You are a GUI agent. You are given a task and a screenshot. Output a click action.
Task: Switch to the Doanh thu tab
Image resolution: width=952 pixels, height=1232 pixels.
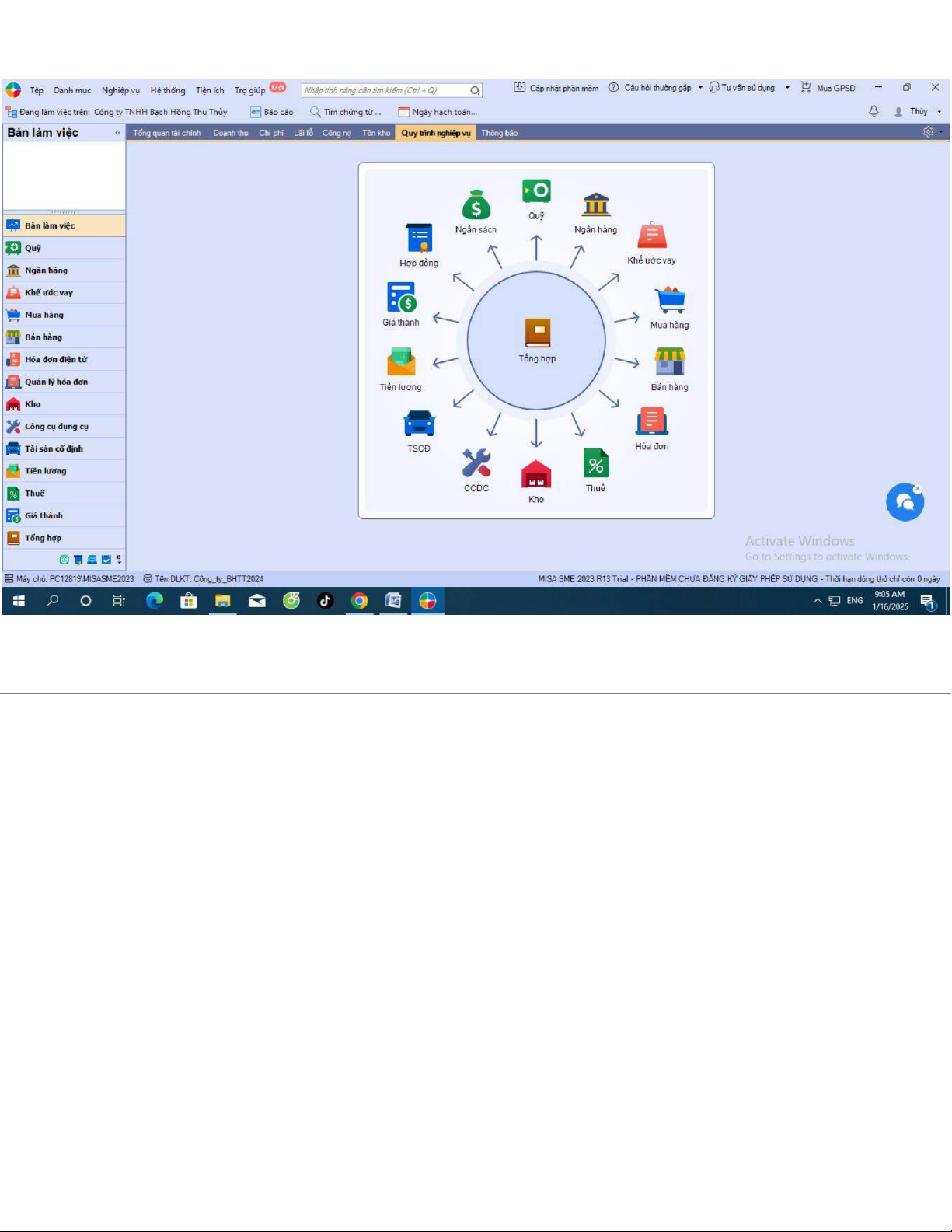point(231,133)
